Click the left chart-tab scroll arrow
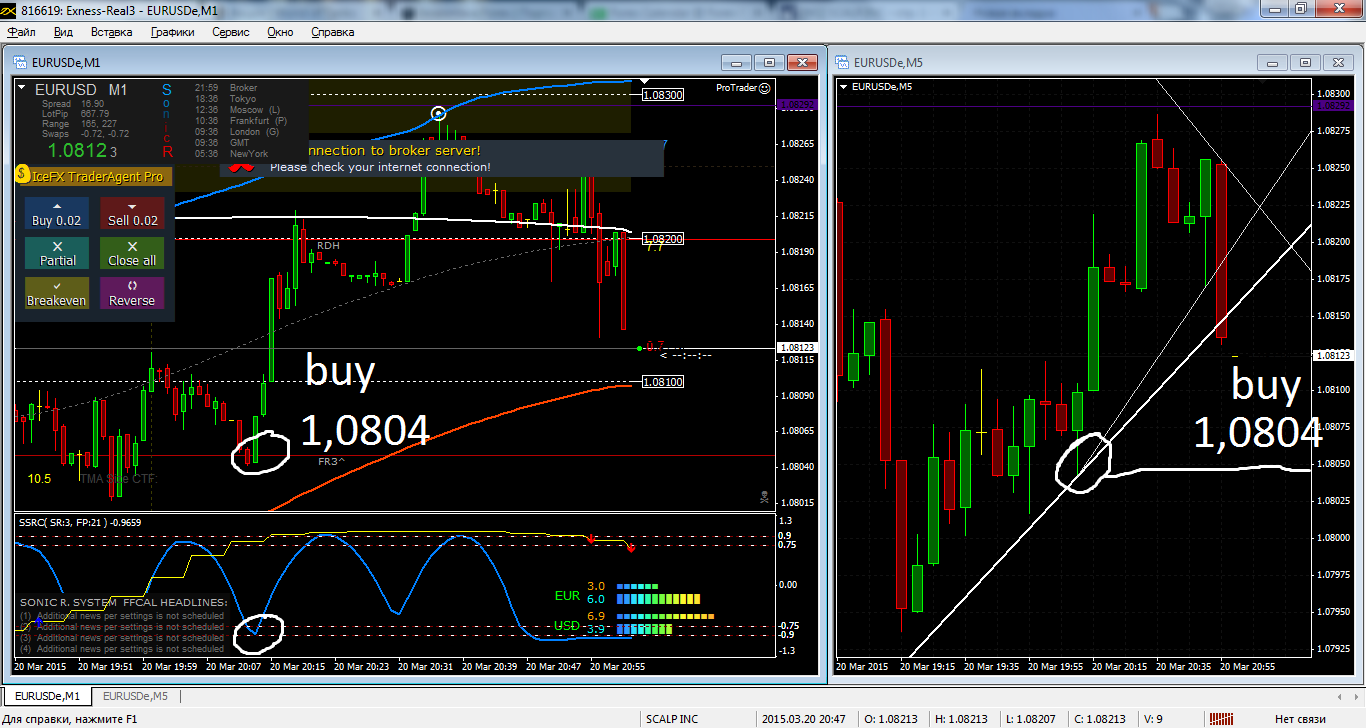The height and width of the screenshot is (728, 1366). (1340, 696)
